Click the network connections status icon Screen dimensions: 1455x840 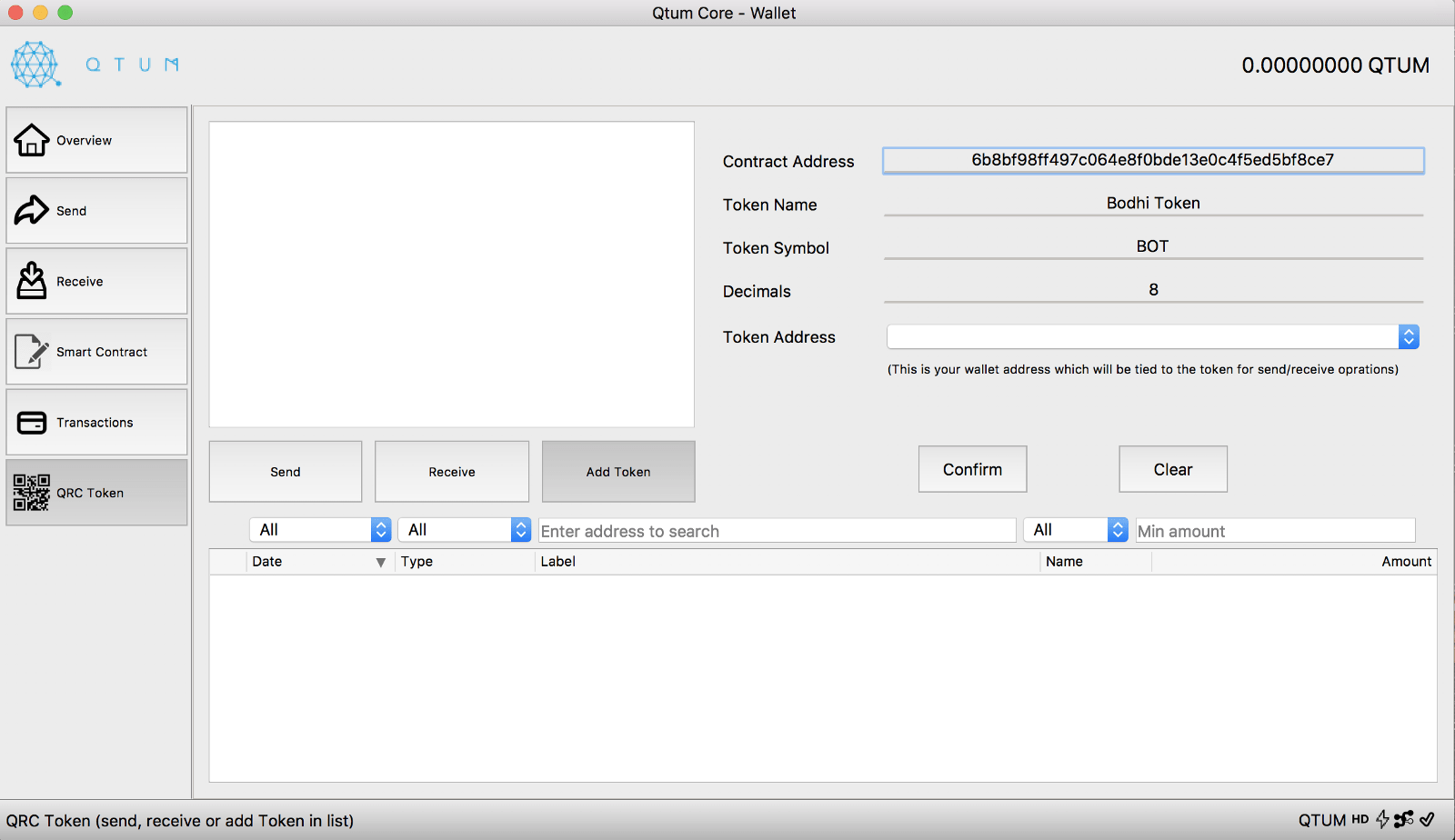(x=1404, y=819)
